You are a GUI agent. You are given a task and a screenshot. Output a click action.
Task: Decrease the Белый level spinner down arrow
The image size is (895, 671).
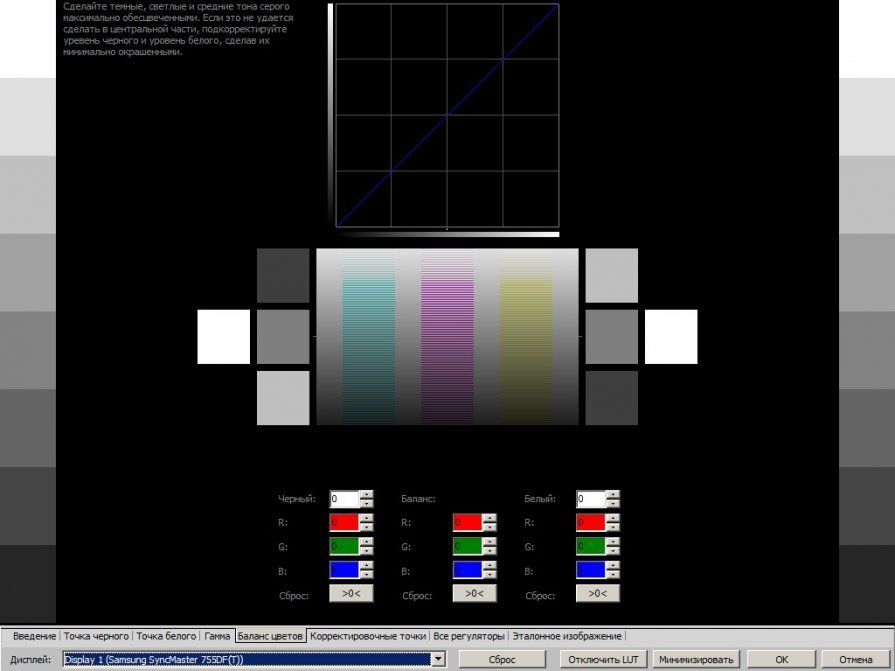613,503
